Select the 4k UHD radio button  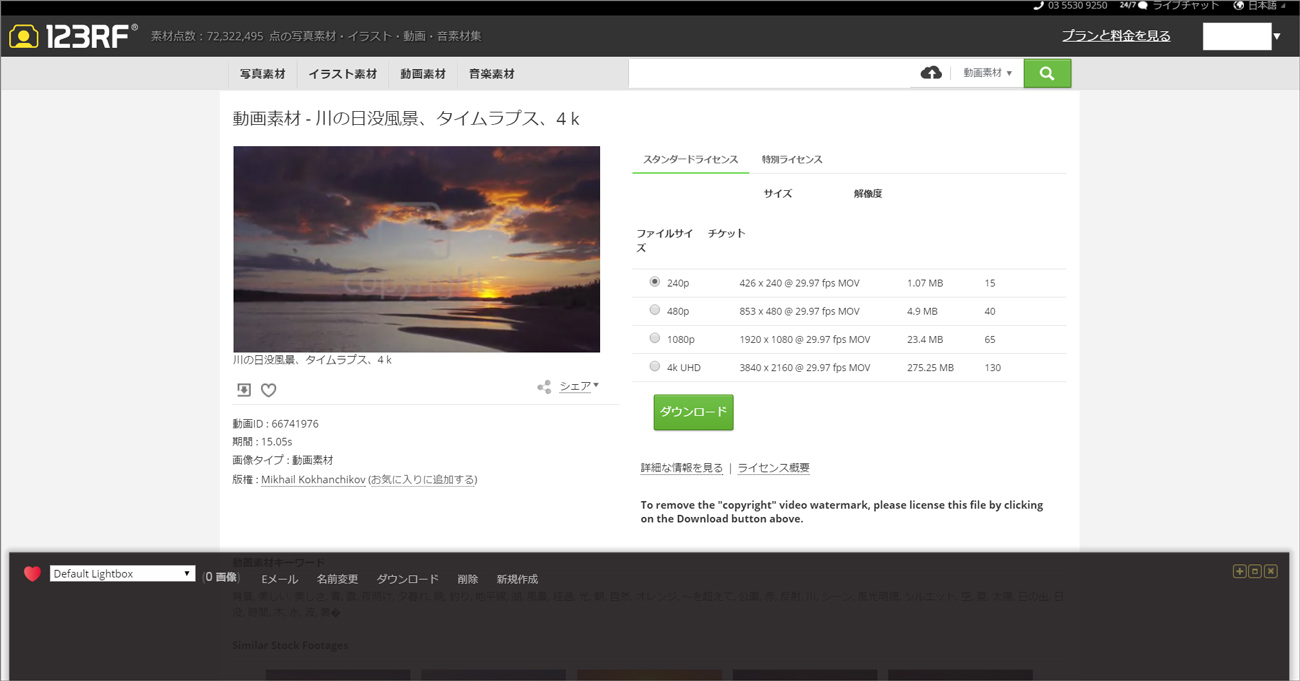pyautogui.click(x=655, y=366)
